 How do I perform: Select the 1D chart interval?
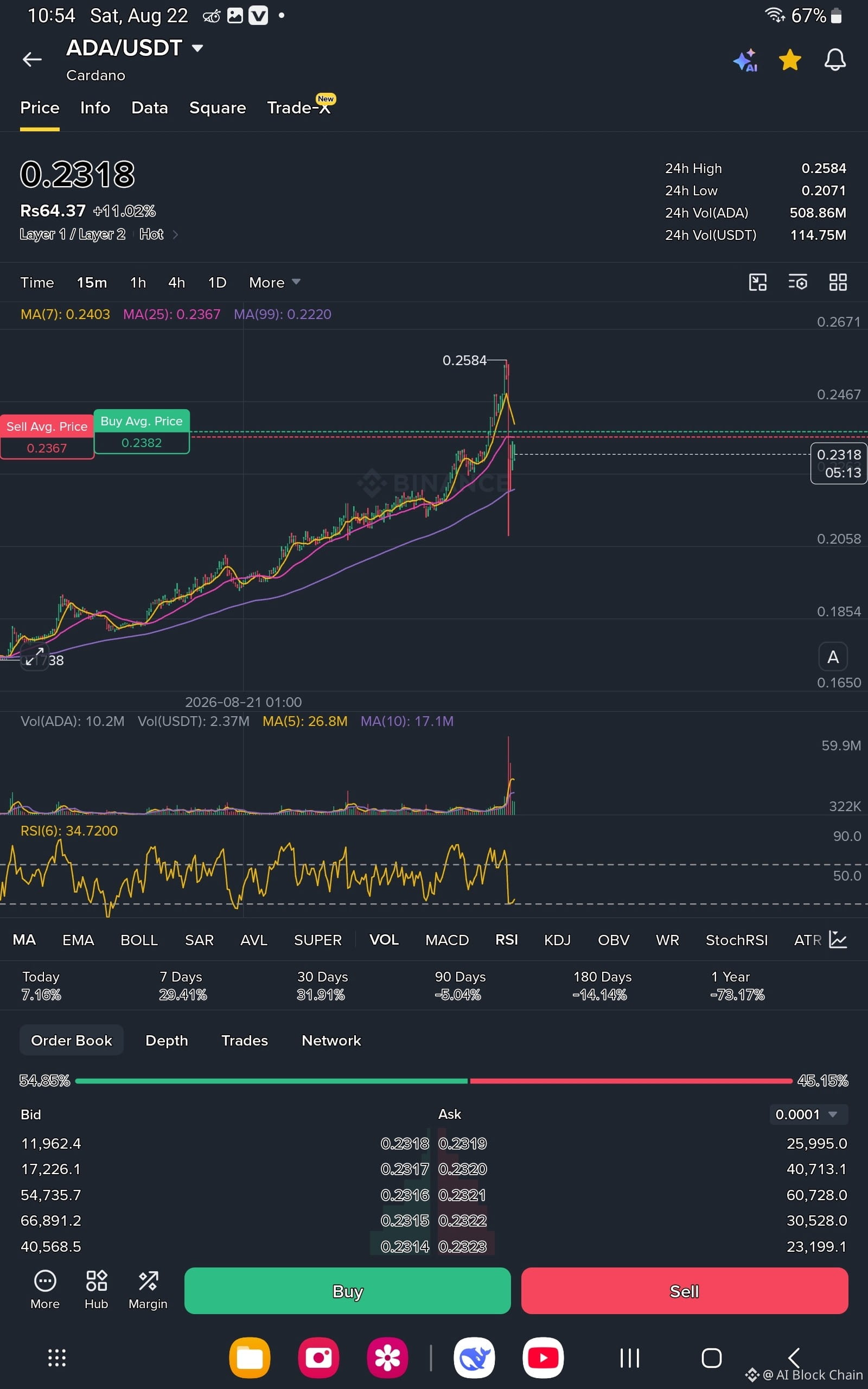[x=217, y=282]
